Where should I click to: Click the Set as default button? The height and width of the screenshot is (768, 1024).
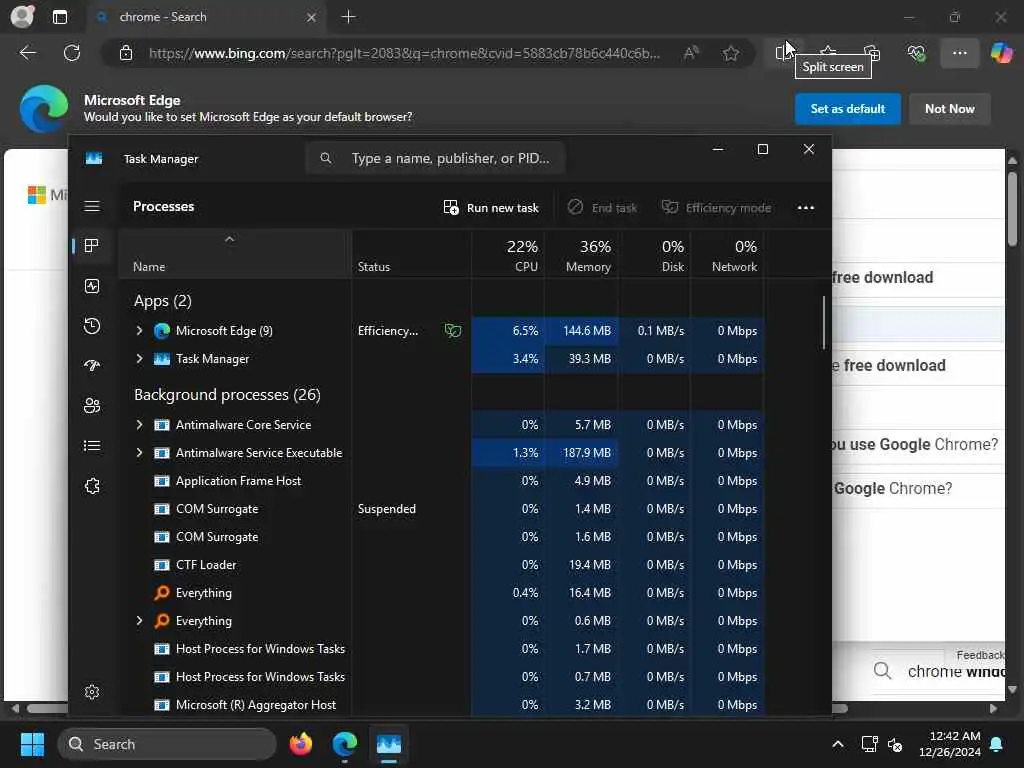(848, 109)
